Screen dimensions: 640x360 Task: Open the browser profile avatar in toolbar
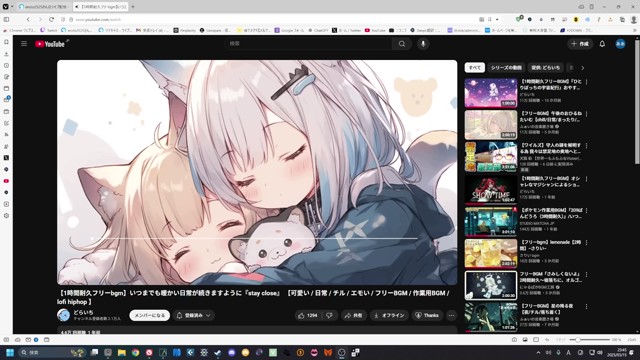pos(633,19)
